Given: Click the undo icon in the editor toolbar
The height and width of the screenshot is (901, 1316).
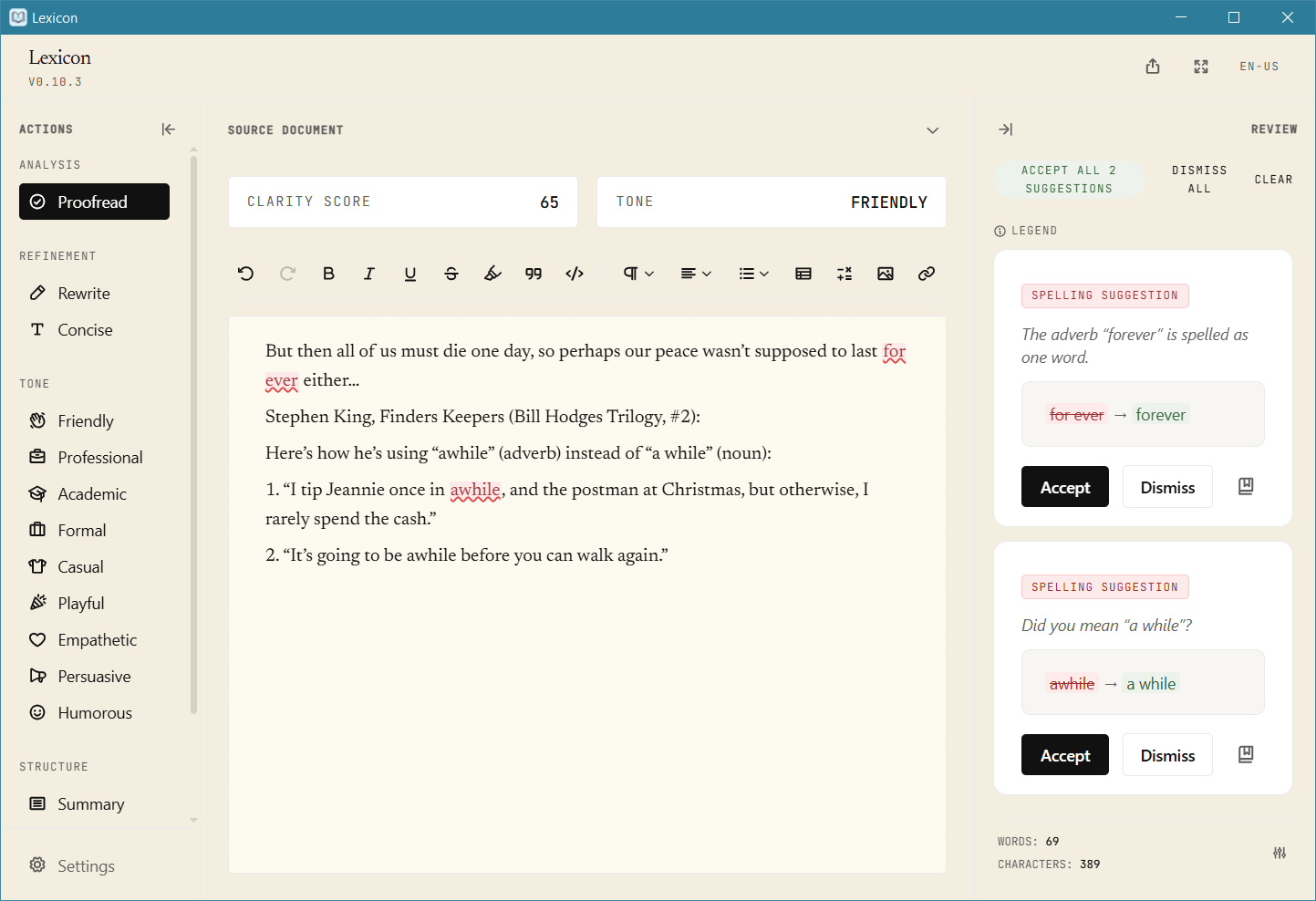Looking at the screenshot, I should (x=245, y=274).
